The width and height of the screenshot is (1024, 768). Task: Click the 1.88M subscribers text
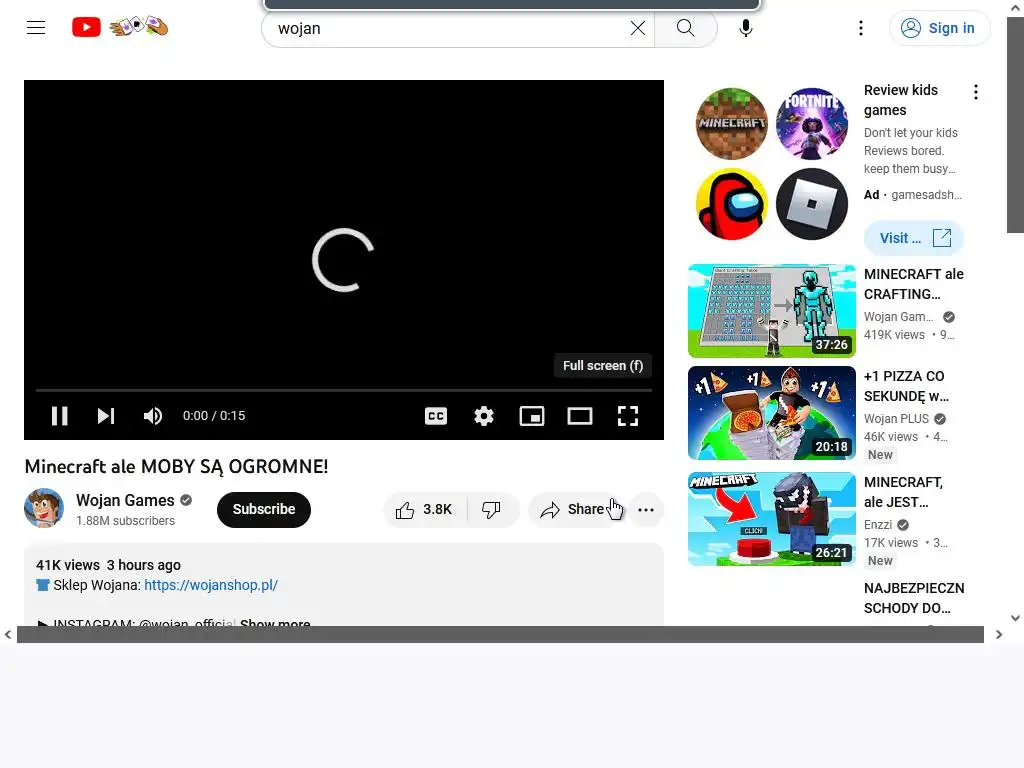pos(125,520)
